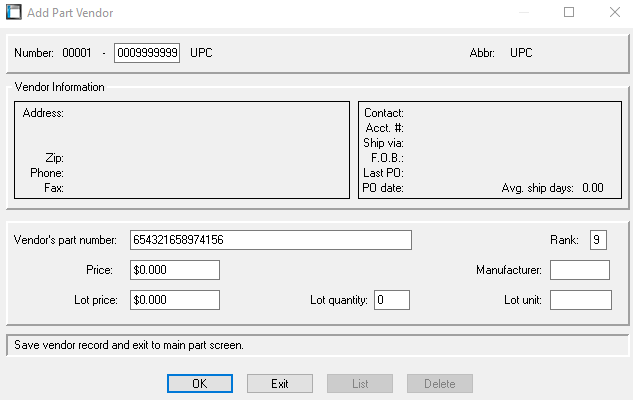Image resolution: width=633 pixels, height=400 pixels.
Task: Select the Lot quantity field
Action: pyautogui.click(x=392, y=300)
